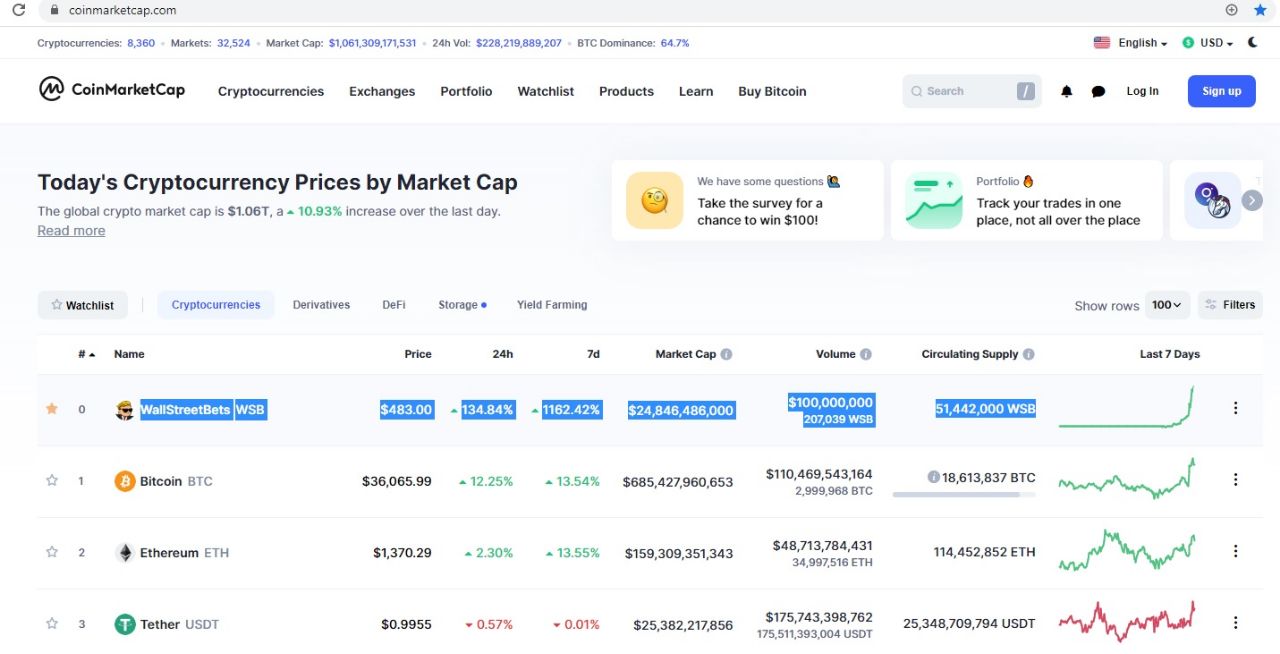Switch to the DeFi tab
The height and width of the screenshot is (654, 1280).
(x=394, y=305)
